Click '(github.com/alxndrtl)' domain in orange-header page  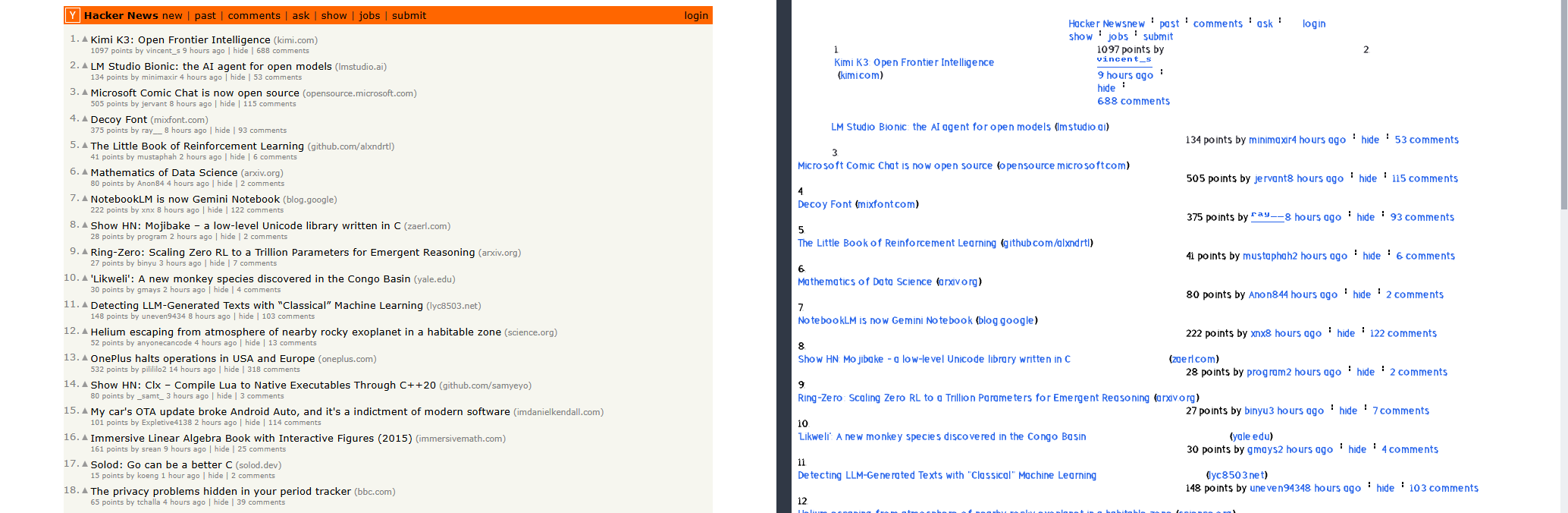[351, 146]
